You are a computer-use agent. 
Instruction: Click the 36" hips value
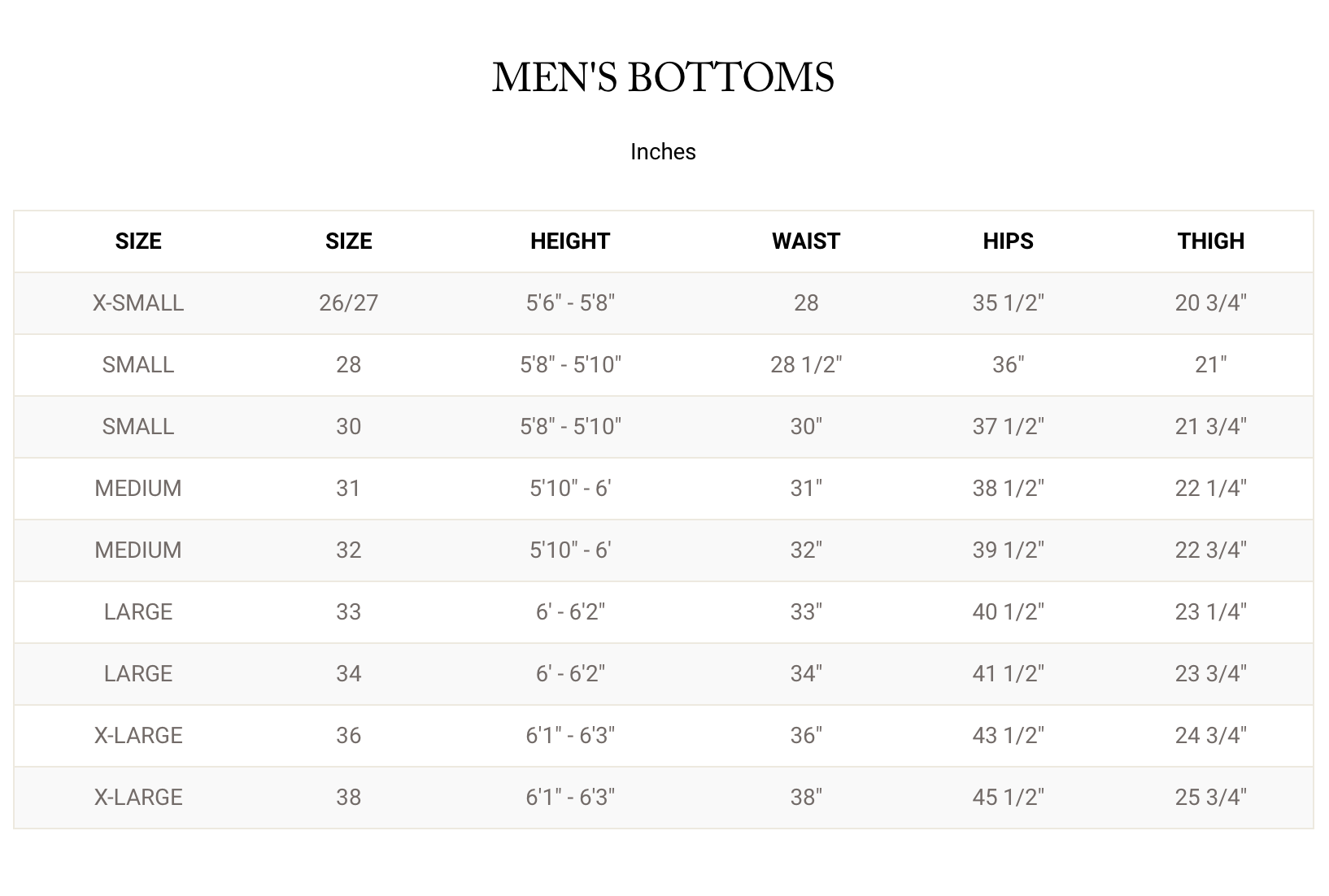1008,365
